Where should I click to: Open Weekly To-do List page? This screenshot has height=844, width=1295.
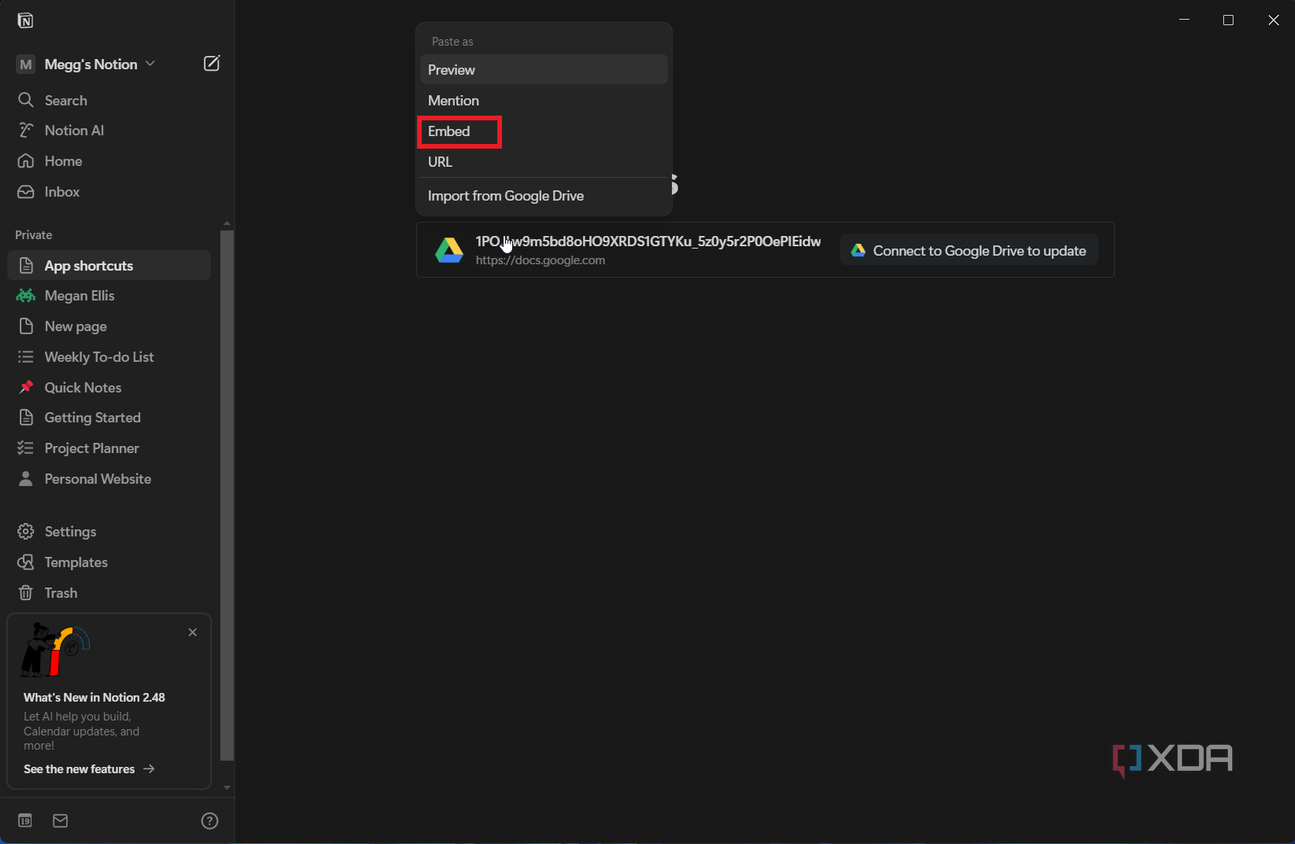[109, 357]
